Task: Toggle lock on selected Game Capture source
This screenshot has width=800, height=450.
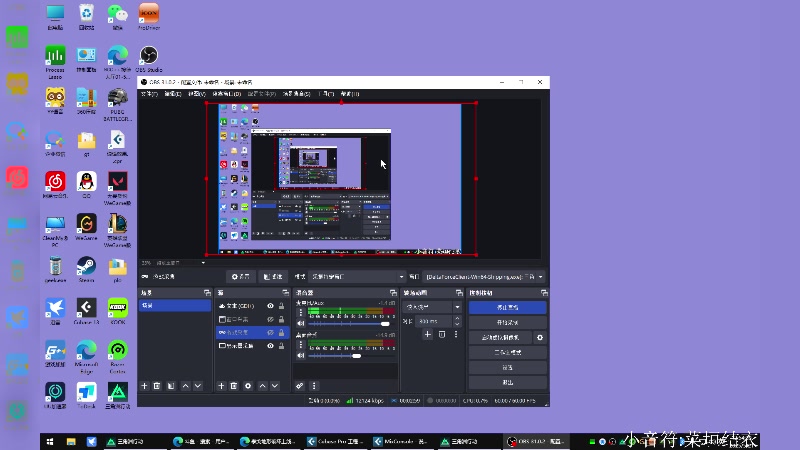Action: click(281, 333)
